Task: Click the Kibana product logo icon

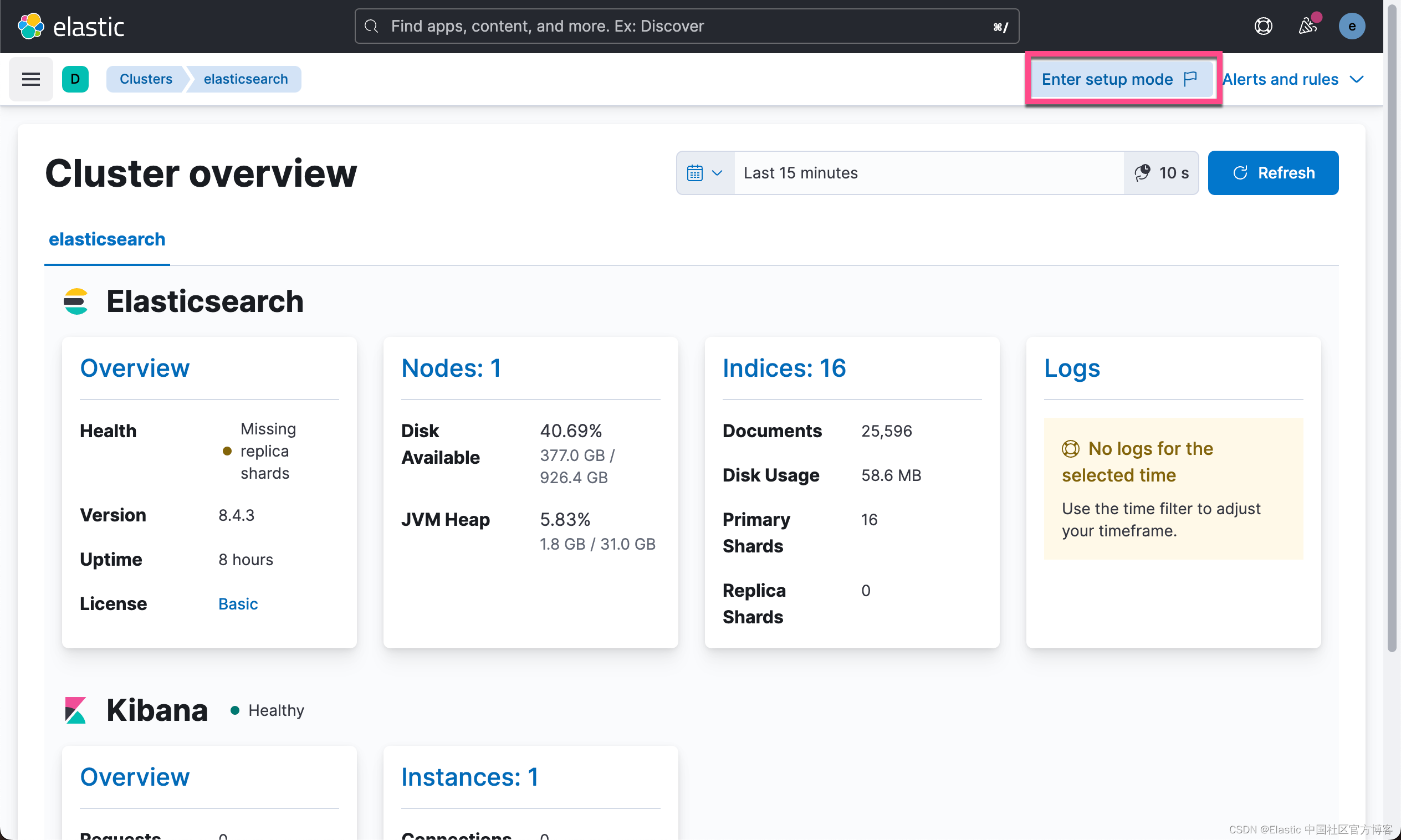Action: (75, 709)
